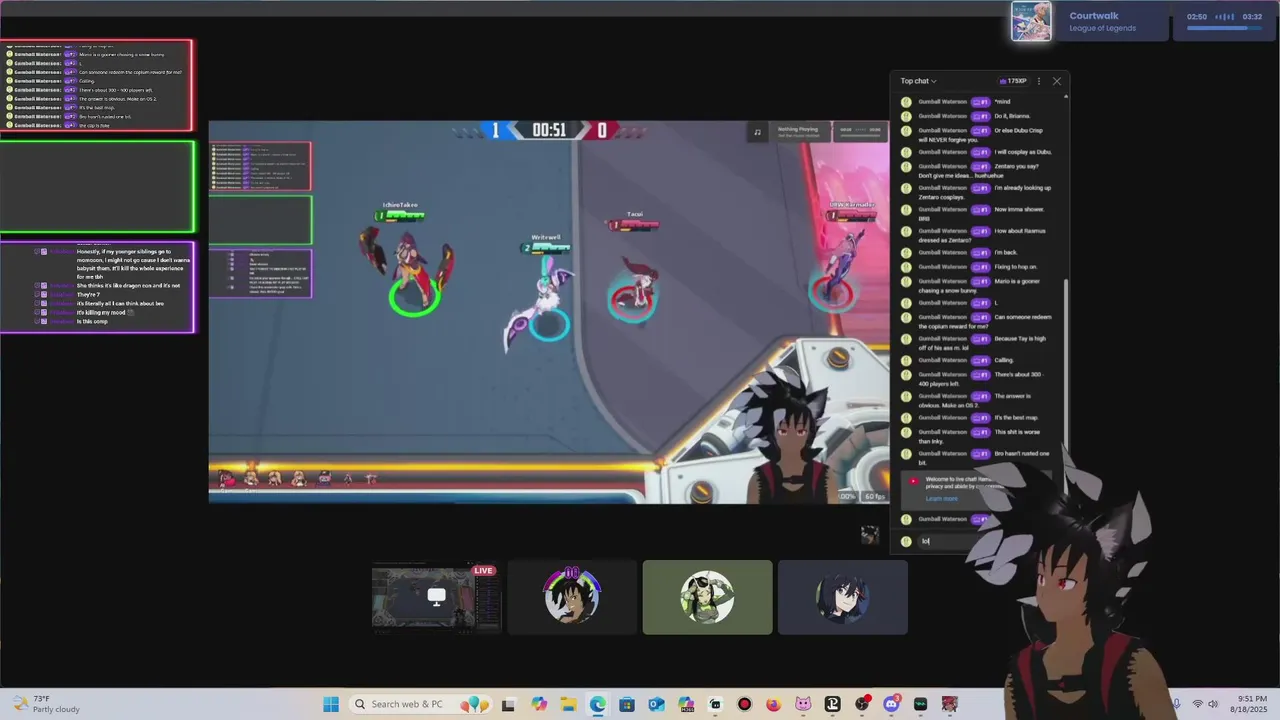Launch Copilot from the taskbar
The width and height of the screenshot is (1280, 720).
tap(539, 704)
